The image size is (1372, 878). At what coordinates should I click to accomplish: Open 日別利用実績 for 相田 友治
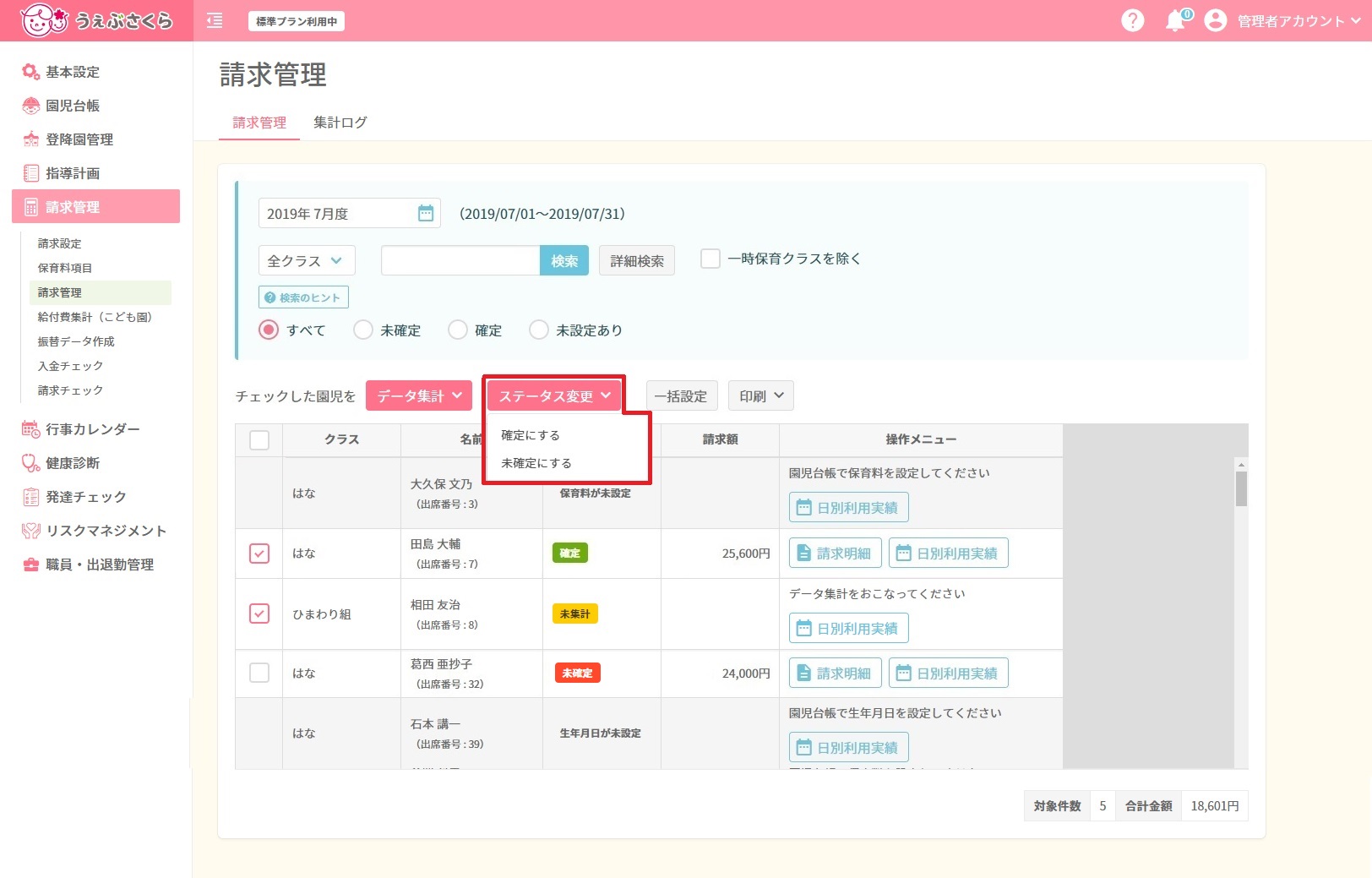pyautogui.click(x=848, y=629)
